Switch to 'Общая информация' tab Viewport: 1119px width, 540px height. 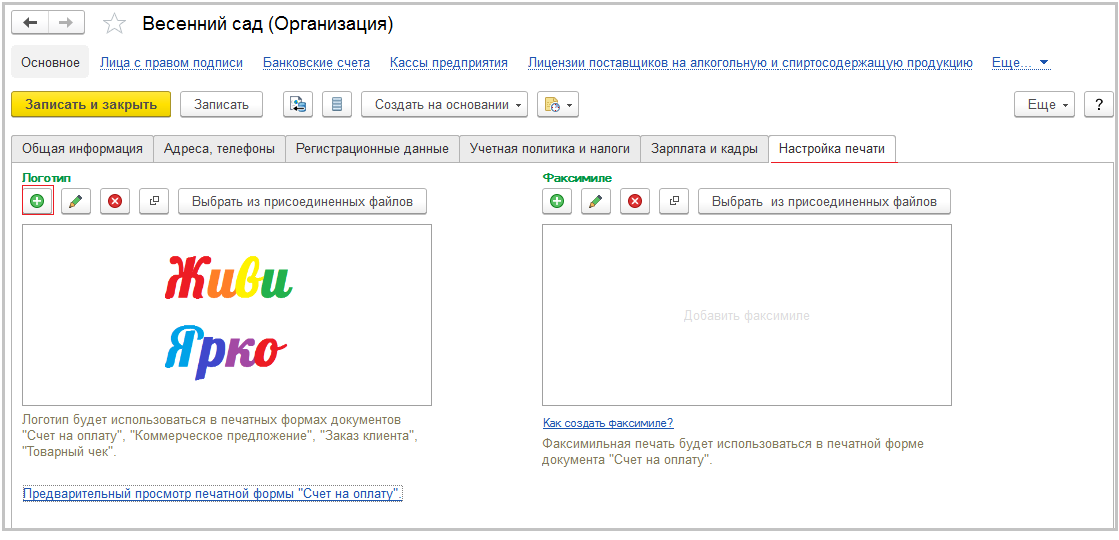[82, 149]
